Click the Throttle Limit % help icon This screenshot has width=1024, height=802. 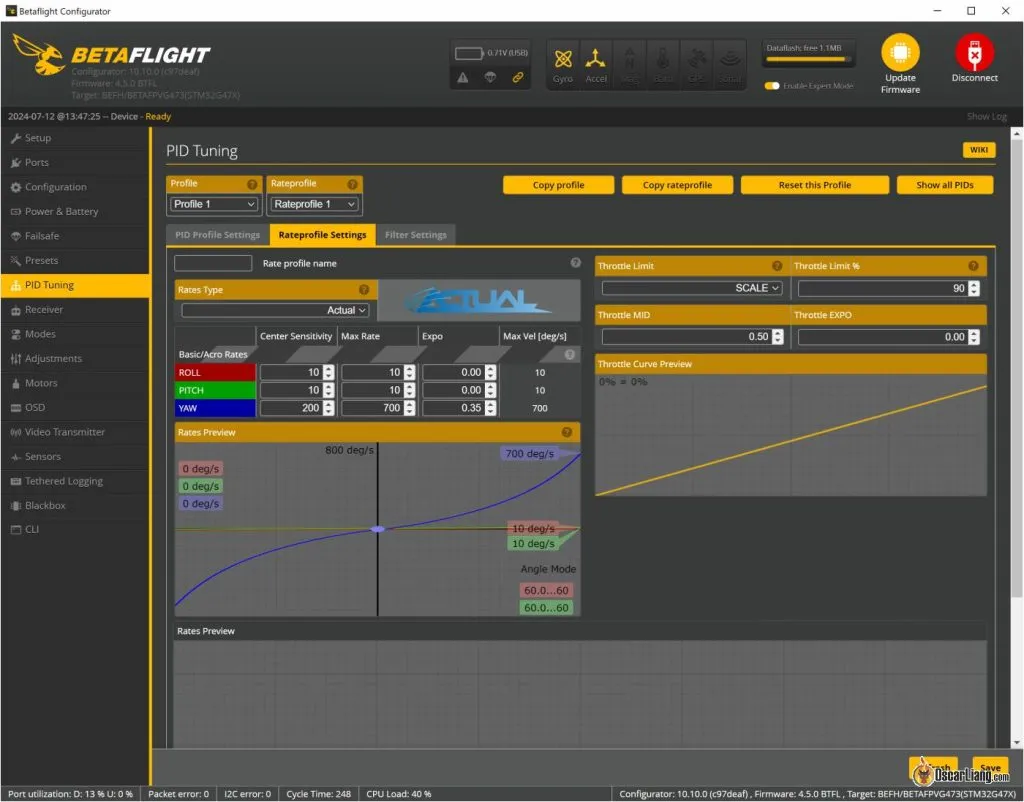click(x=973, y=266)
